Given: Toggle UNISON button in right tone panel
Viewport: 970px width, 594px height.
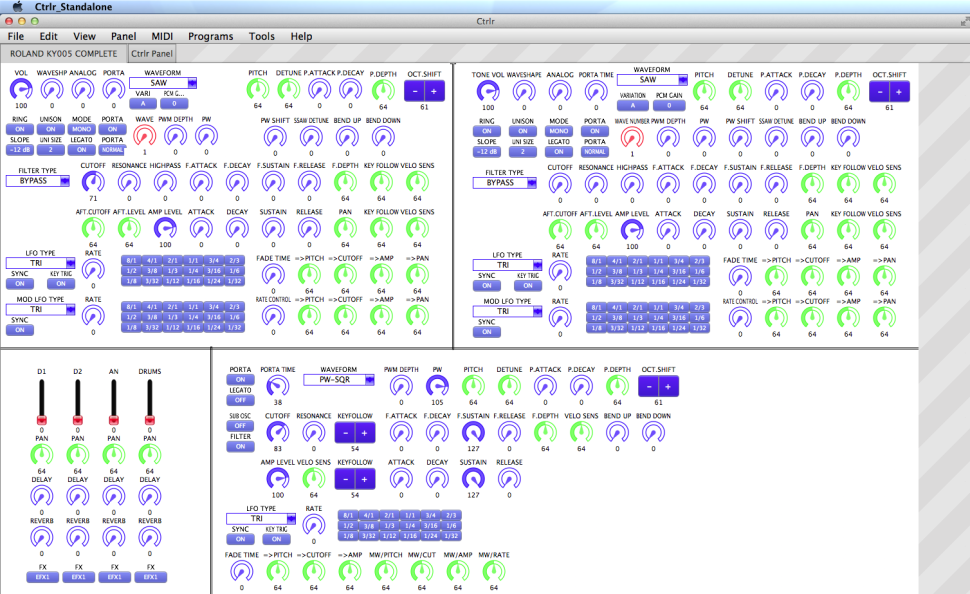Looking at the screenshot, I should [523, 131].
